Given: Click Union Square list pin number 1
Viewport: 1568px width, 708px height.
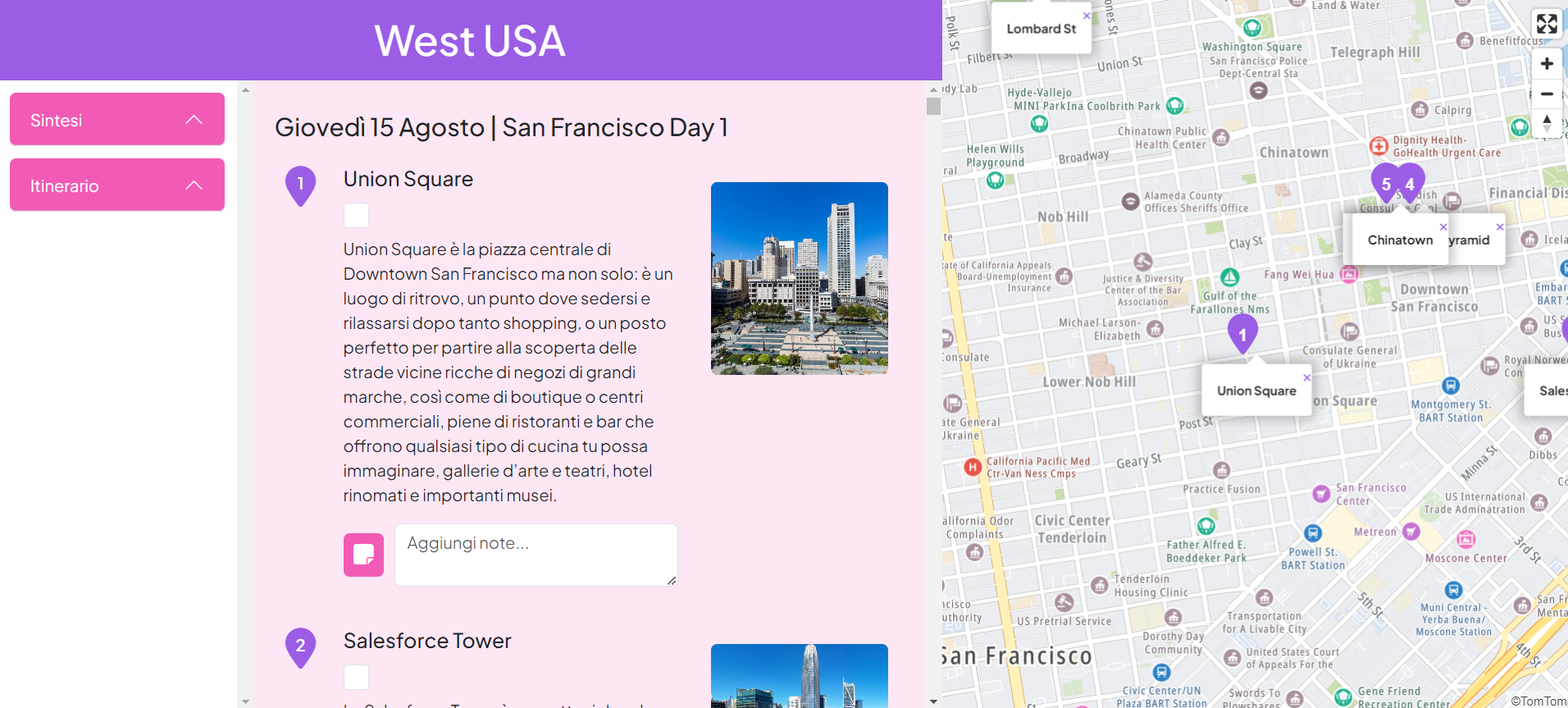Looking at the screenshot, I should click(300, 185).
